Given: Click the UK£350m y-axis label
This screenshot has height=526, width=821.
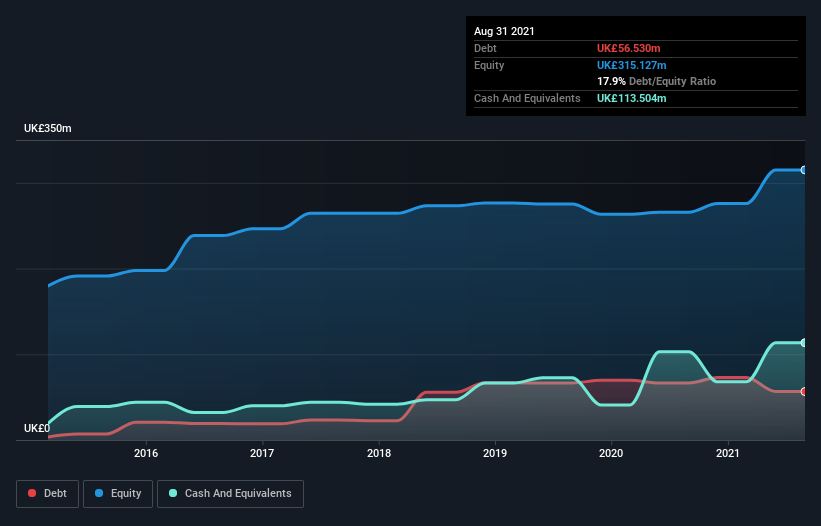Looking at the screenshot, I should [x=48, y=128].
